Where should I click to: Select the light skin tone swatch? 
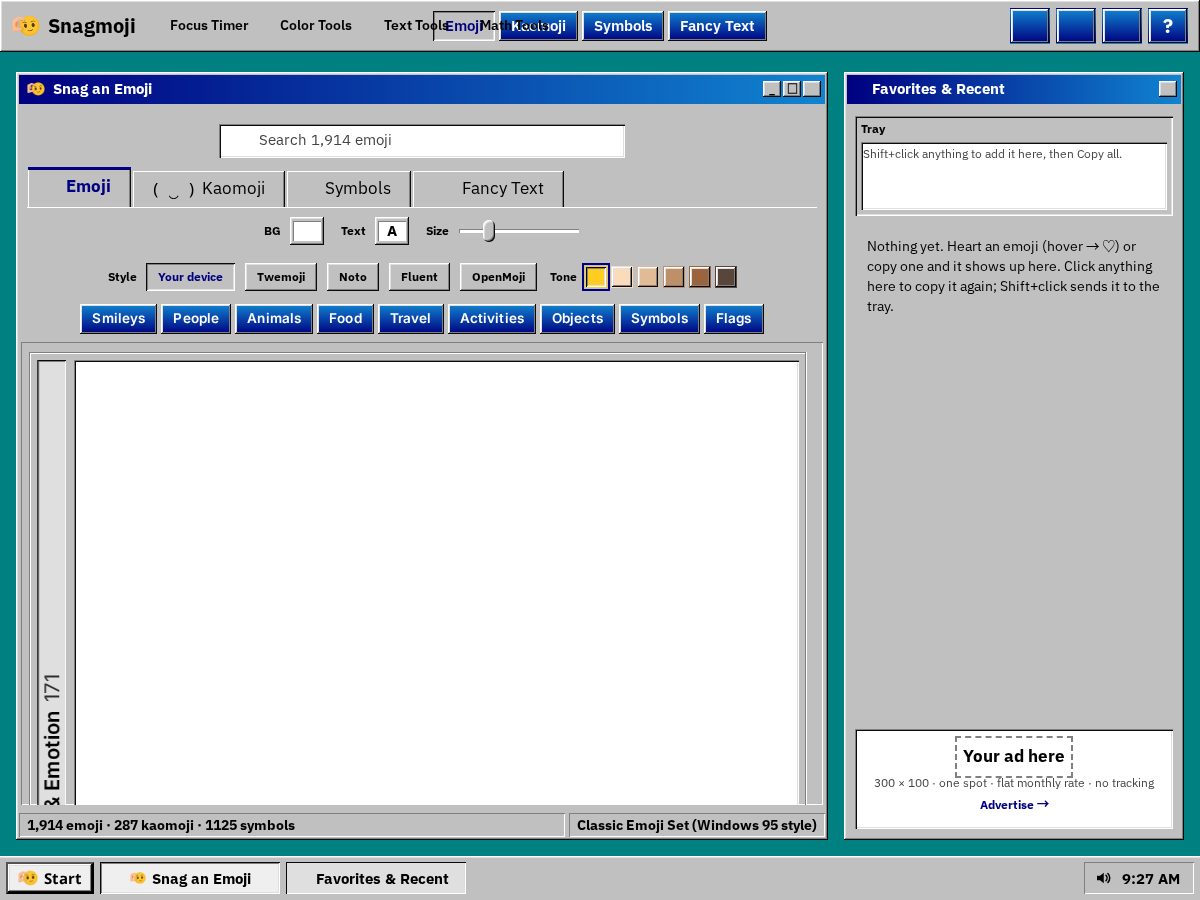622,277
